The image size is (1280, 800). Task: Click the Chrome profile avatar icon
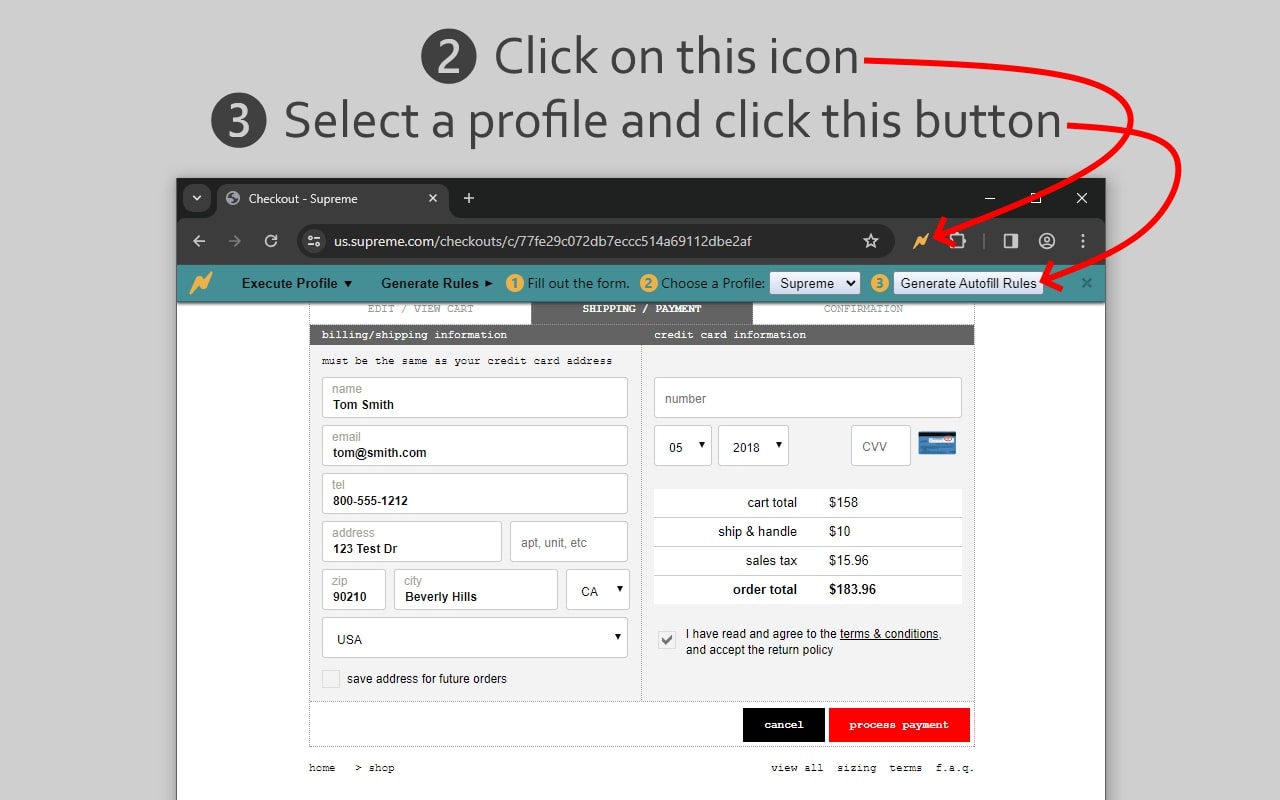[x=1046, y=241]
